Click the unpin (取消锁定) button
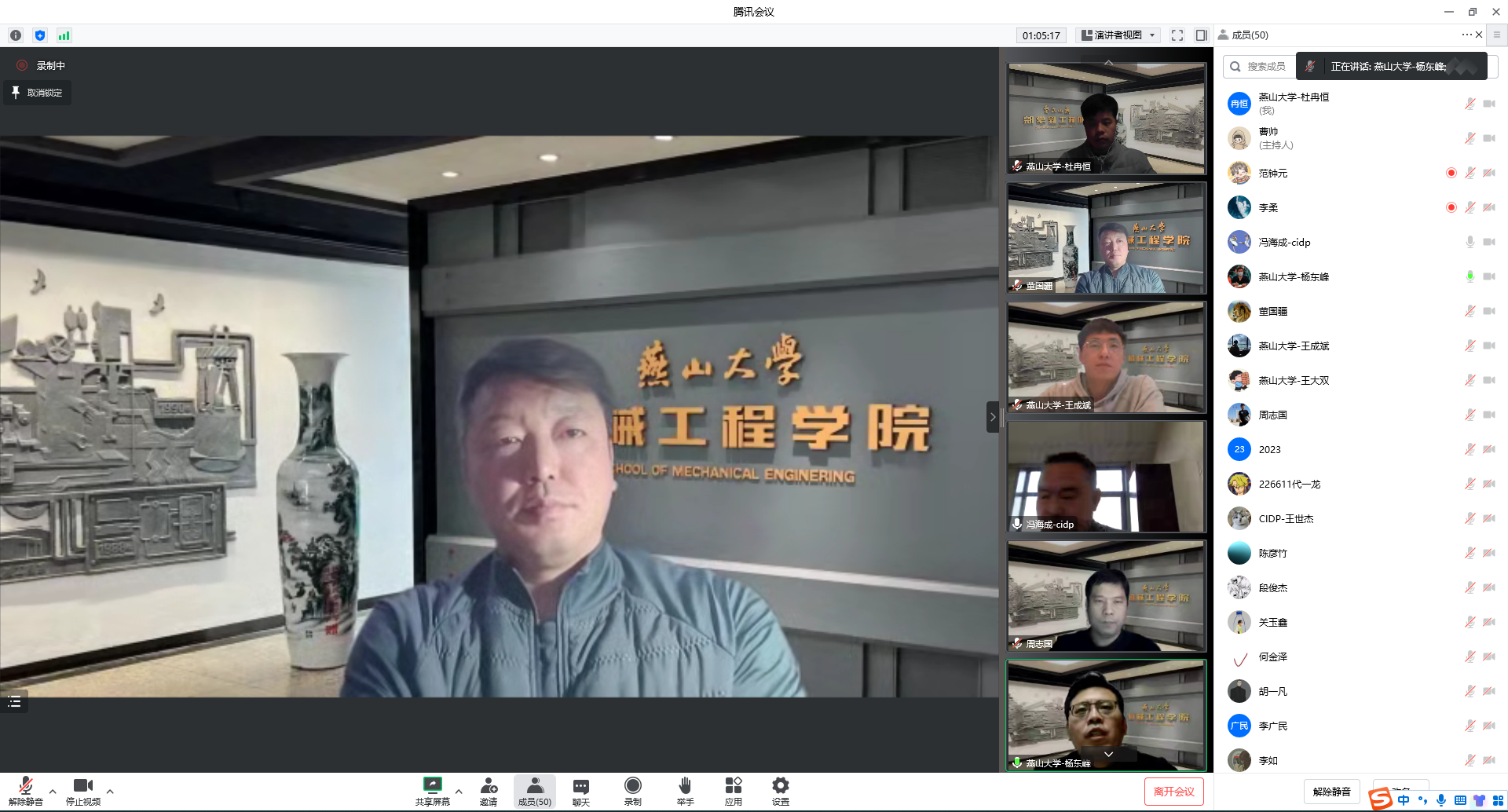1508x812 pixels. [x=37, y=93]
